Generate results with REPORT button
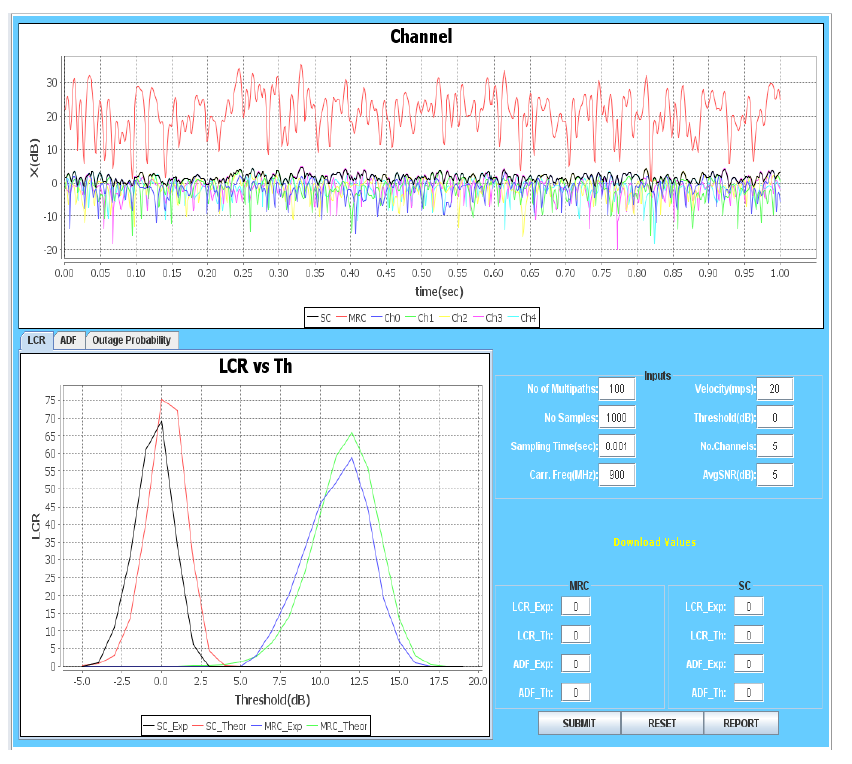 (x=741, y=723)
